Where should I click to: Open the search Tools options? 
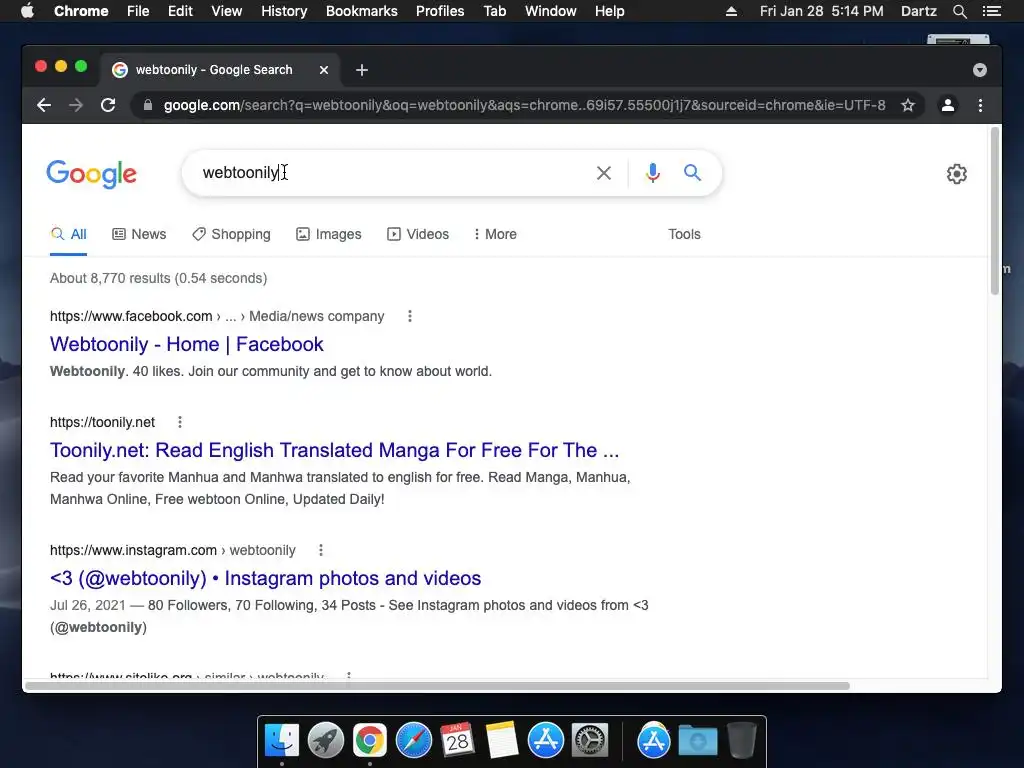pos(684,234)
